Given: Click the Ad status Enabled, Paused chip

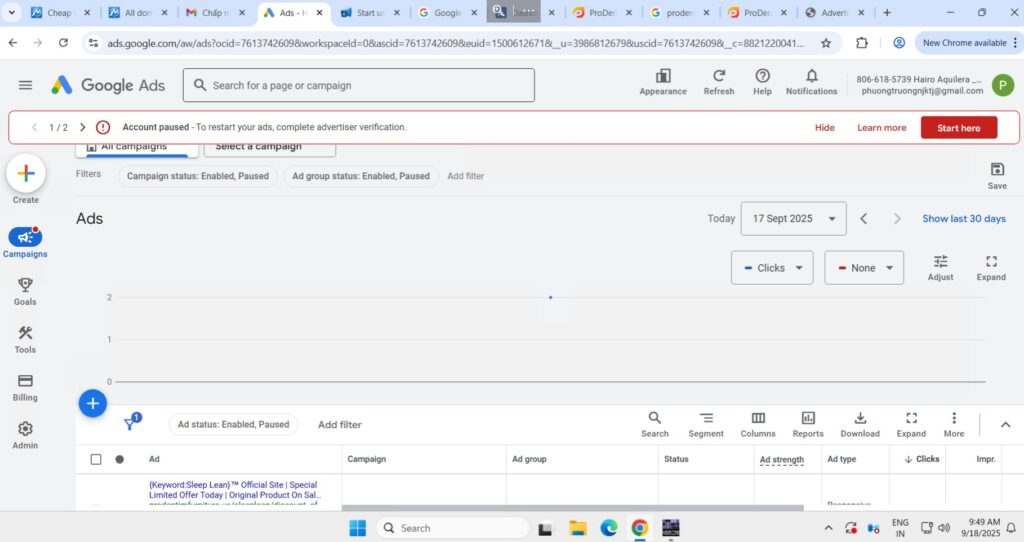Looking at the screenshot, I should [x=234, y=424].
